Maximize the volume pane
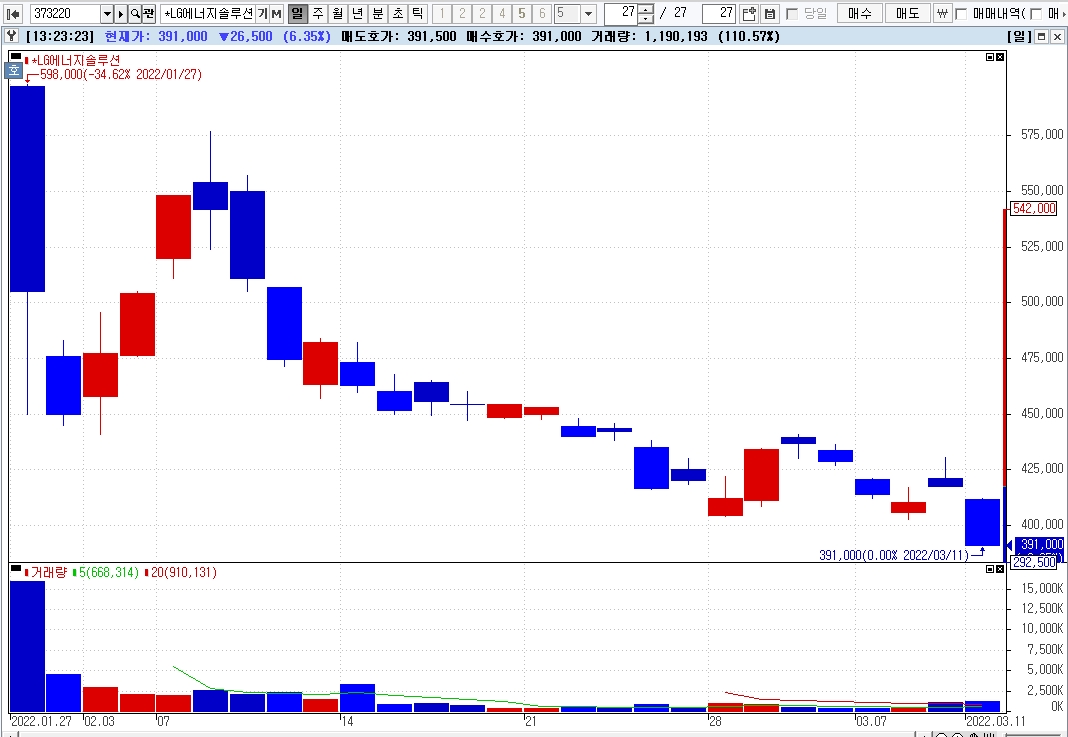The image size is (1068, 737). [x=990, y=569]
